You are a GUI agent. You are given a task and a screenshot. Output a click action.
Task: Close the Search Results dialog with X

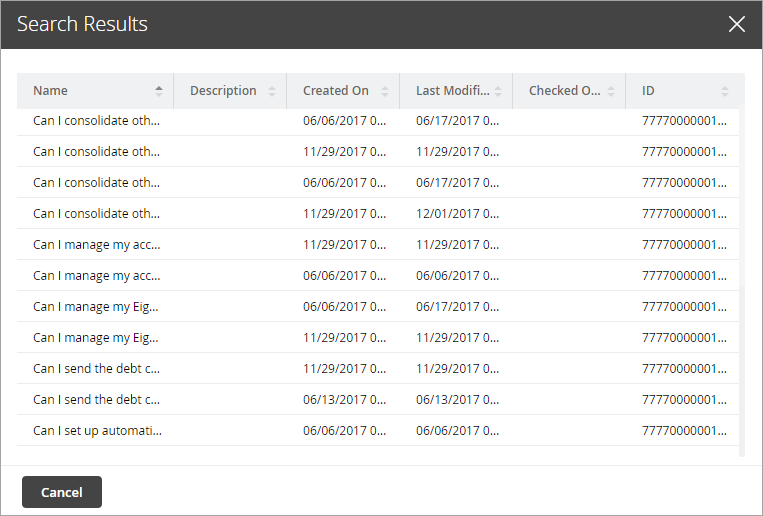tap(737, 24)
